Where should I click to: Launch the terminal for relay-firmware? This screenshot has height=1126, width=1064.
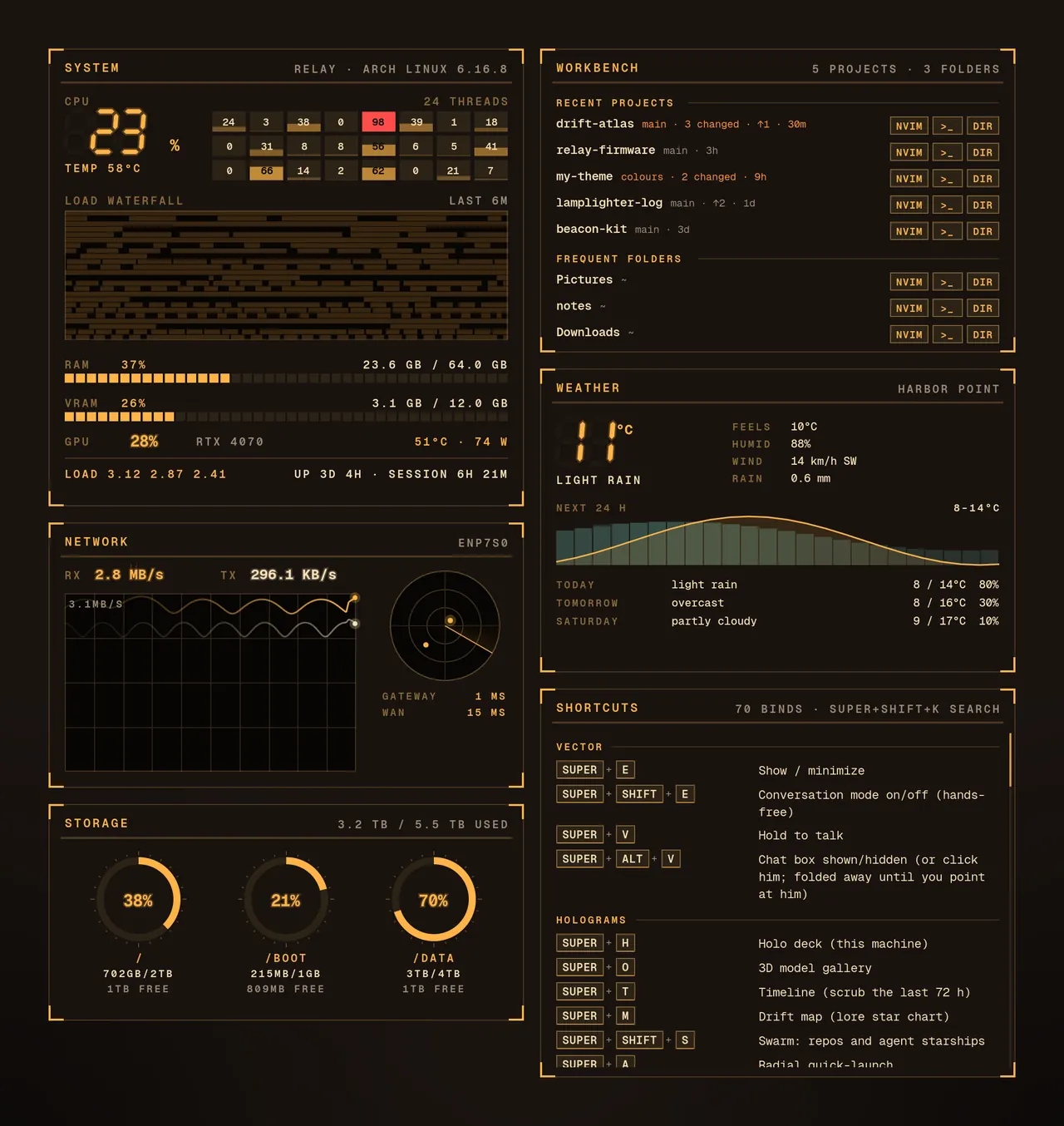coord(947,153)
